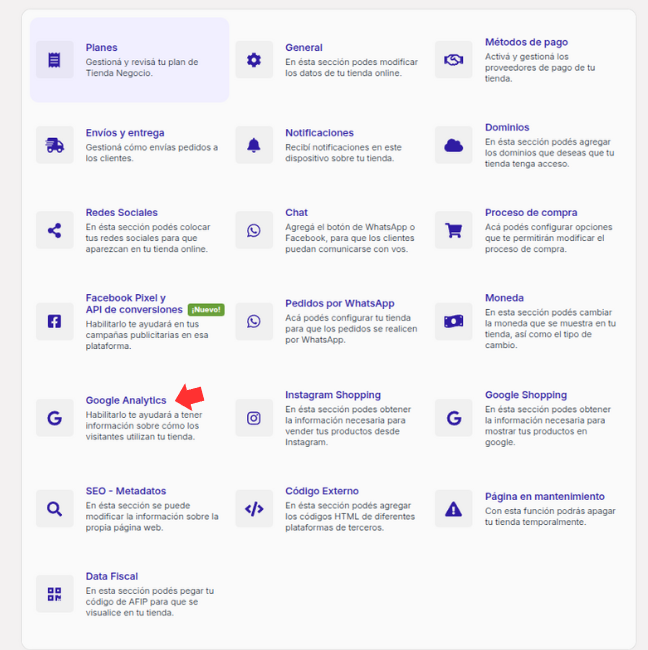648x650 pixels.
Task: Click the Código Externo code brackets icon
Action: [x=254, y=509]
